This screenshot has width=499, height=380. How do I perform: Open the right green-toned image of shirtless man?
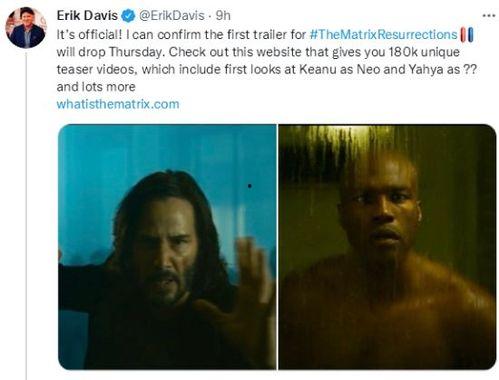click(x=387, y=247)
